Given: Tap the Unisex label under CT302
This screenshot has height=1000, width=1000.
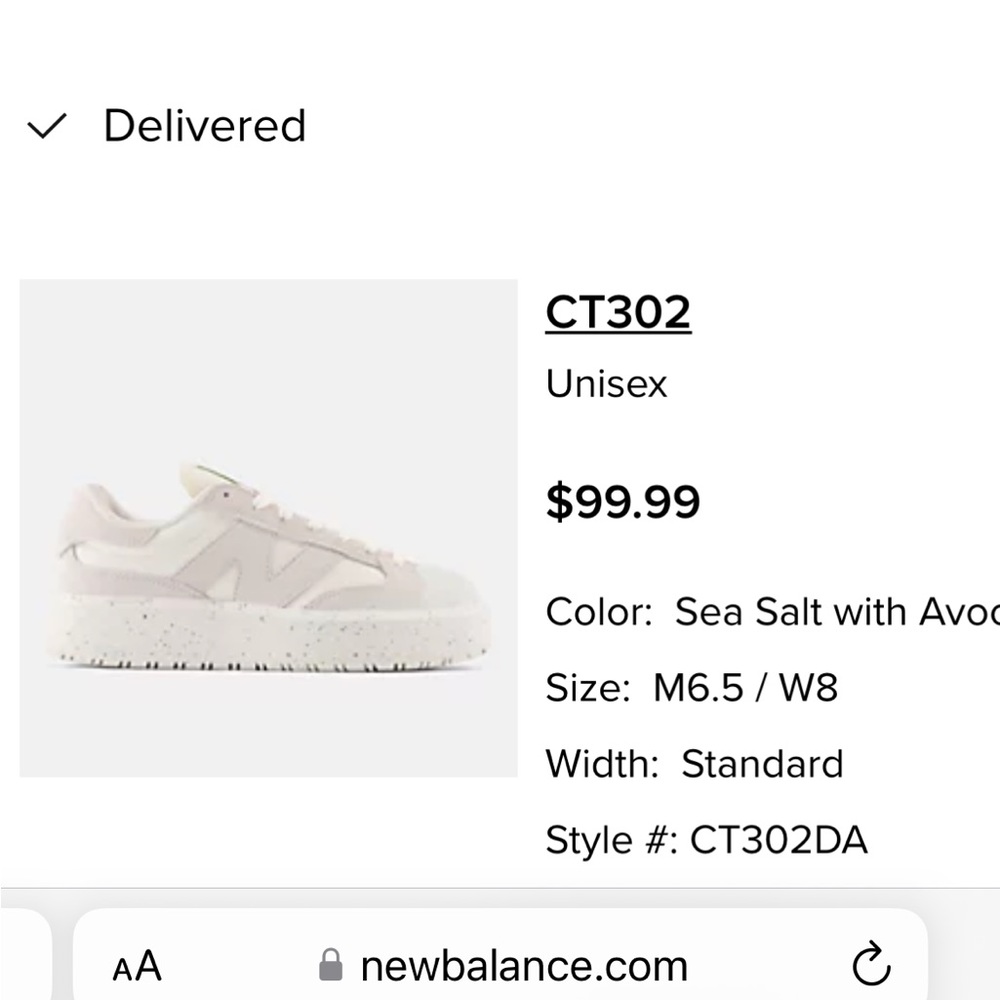Looking at the screenshot, I should point(606,383).
